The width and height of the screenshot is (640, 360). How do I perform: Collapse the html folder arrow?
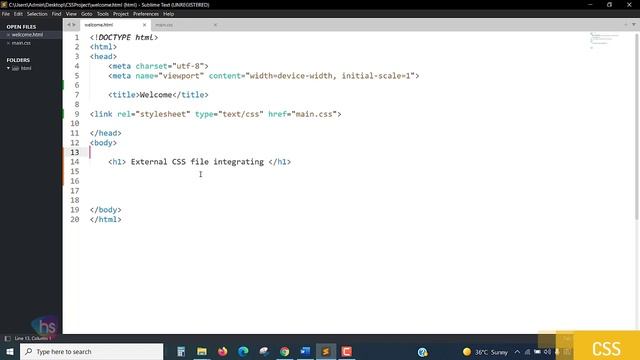pyautogui.click(x=8, y=68)
